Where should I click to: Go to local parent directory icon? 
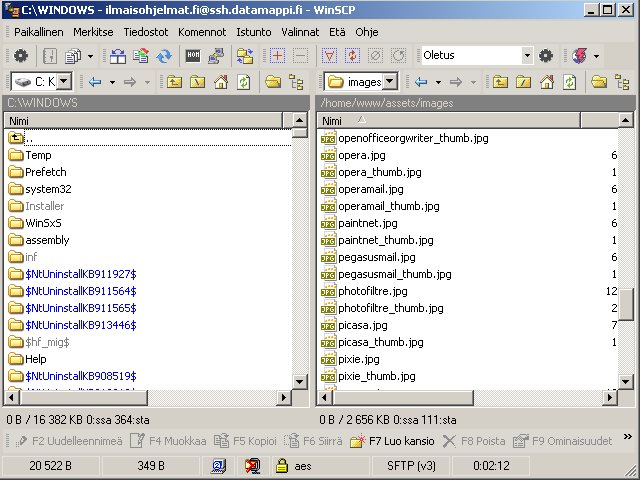pos(174,82)
